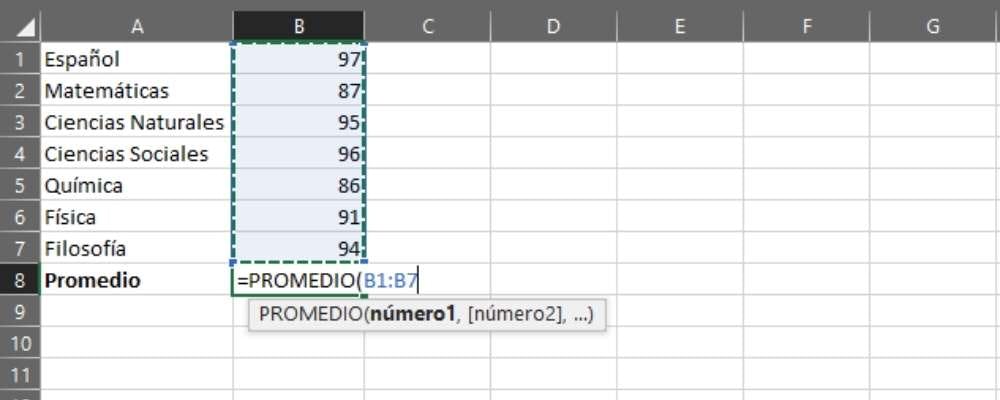Select column A header
The height and width of the screenshot is (400, 1000).
click(x=137, y=27)
